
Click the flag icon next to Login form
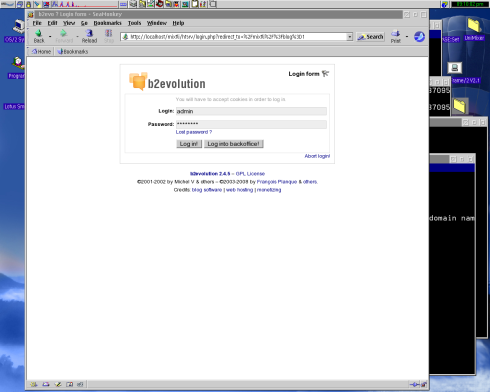tap(325, 74)
